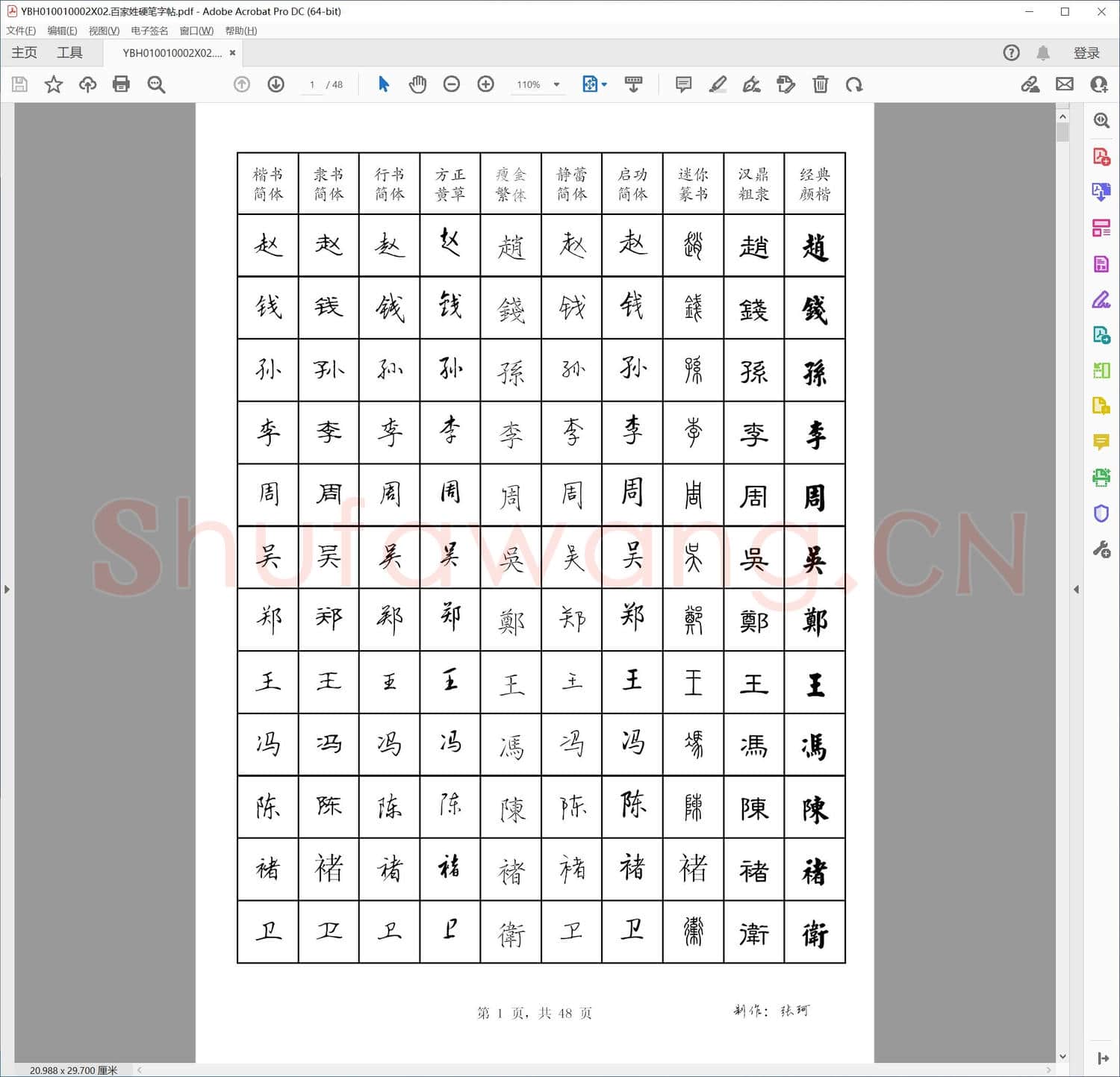Screen dimensions: 1120x1077
Task: Collapse the right tools pane
Action: pyautogui.click(x=1076, y=589)
